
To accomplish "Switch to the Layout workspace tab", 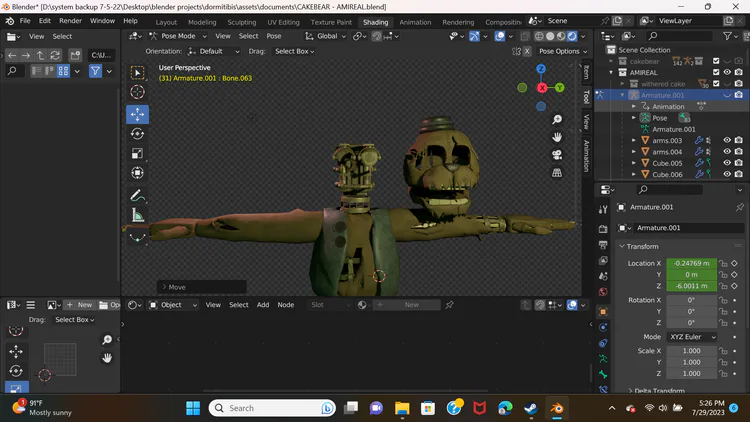I will coord(166,22).
